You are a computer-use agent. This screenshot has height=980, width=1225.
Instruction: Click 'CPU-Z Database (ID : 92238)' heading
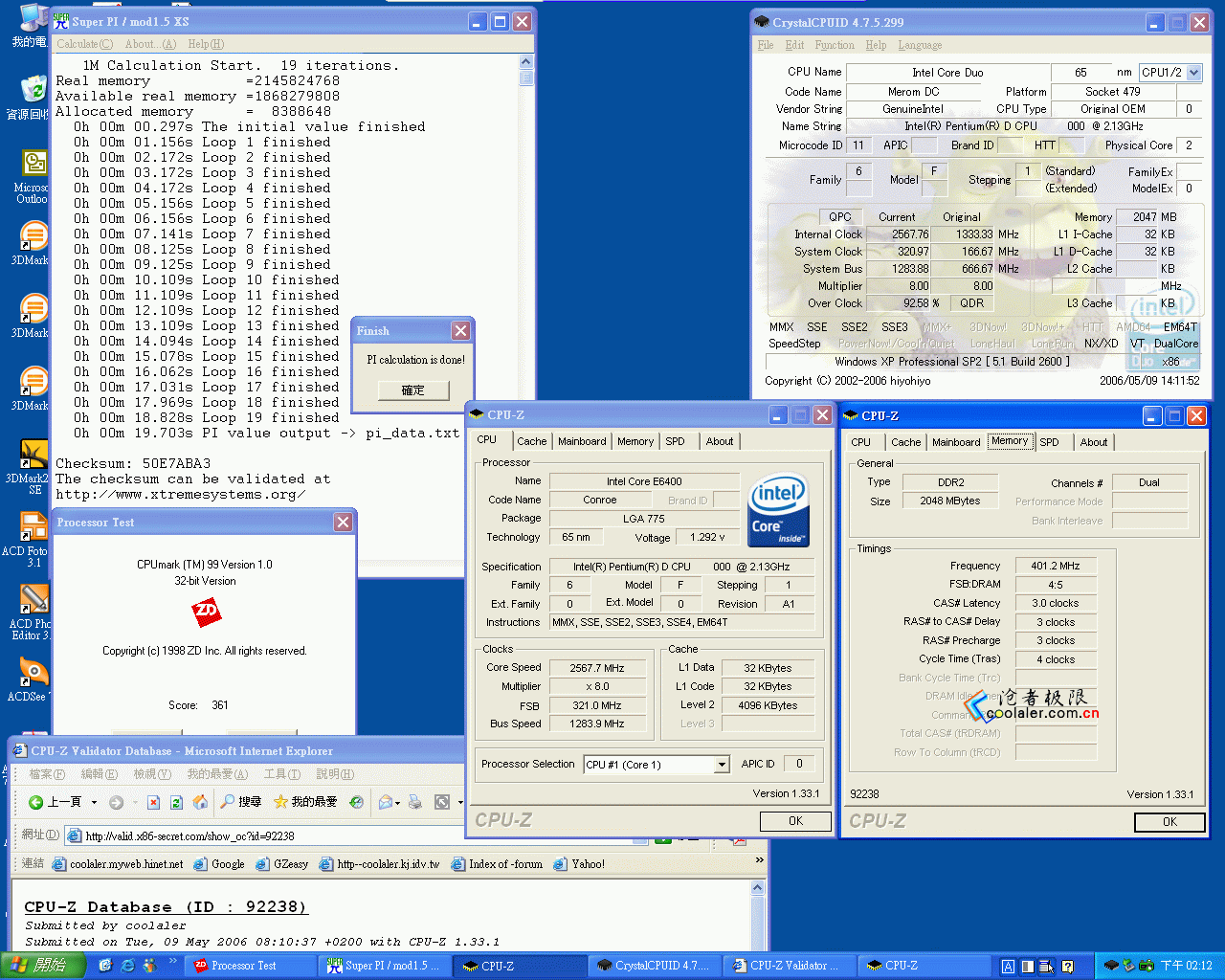click(x=166, y=906)
